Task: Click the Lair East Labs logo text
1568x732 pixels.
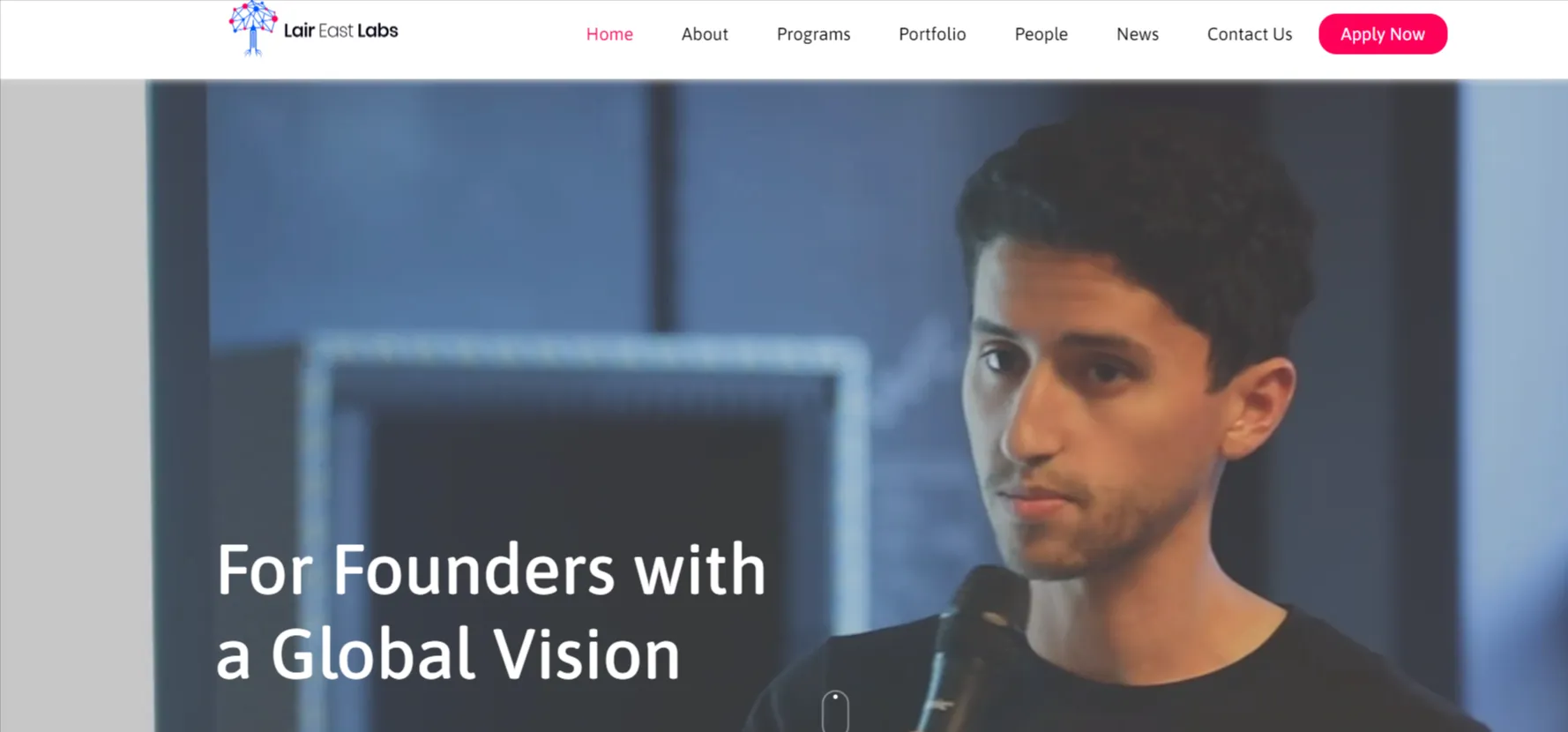Action: click(x=340, y=31)
